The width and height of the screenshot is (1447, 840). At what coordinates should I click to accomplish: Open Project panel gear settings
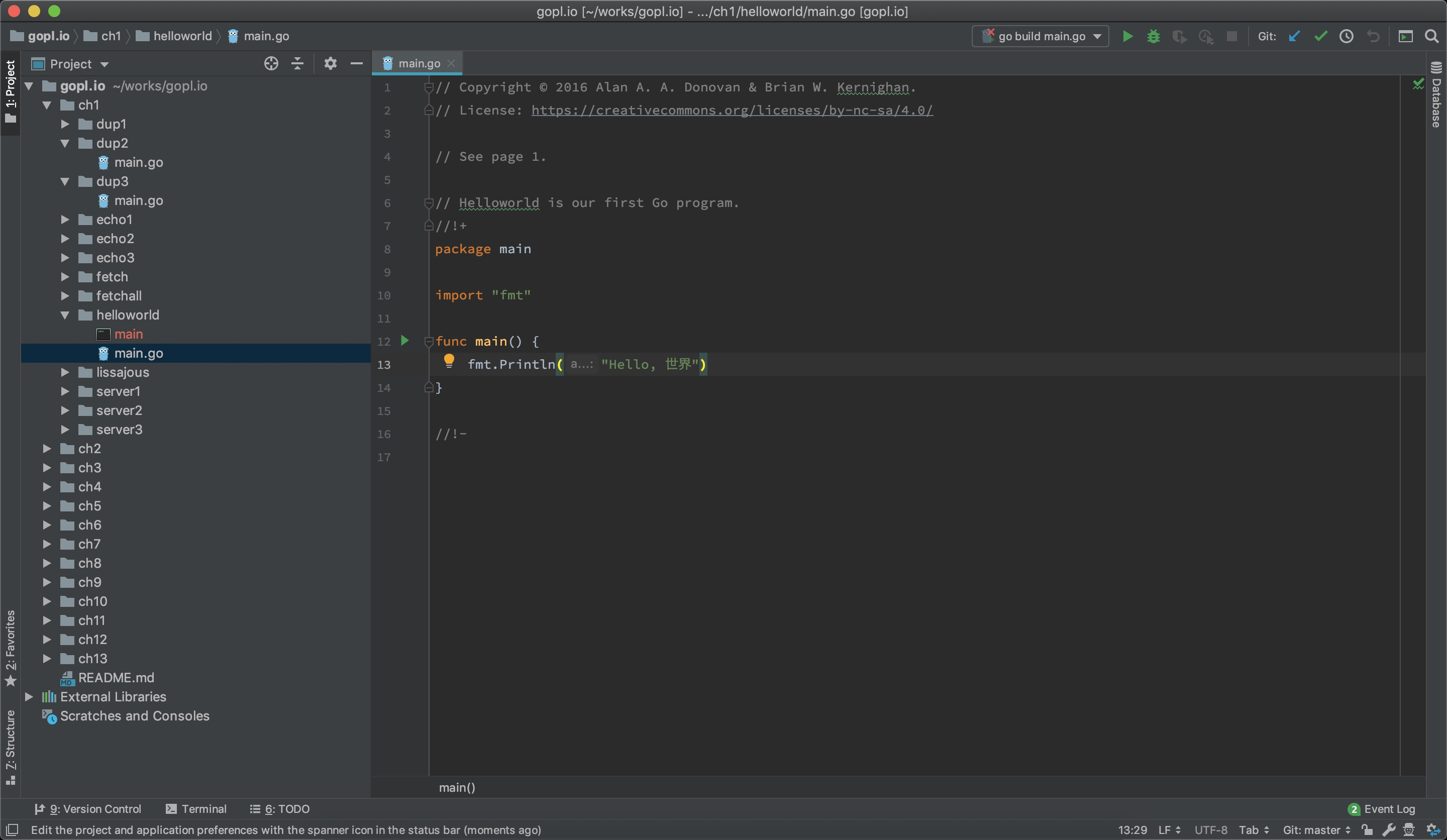coord(330,63)
